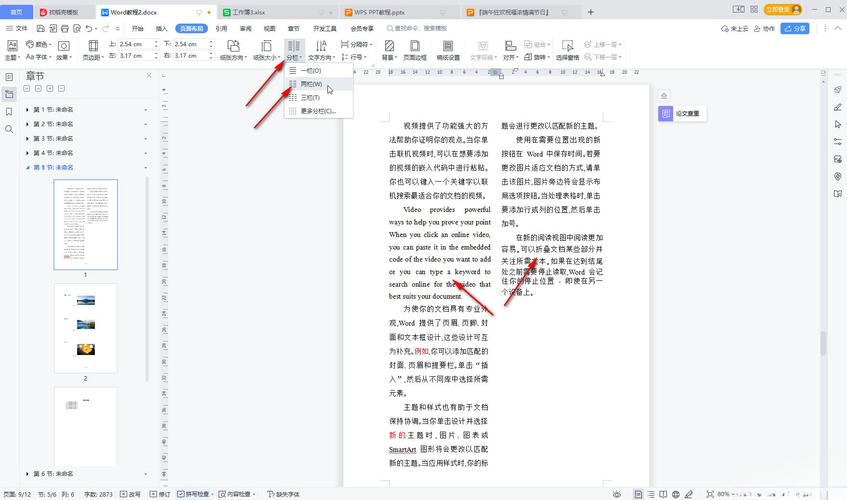Screen dimensions: 847x500
Task: Toggle 拼写检查 spell check in status bar
Action: point(195,494)
